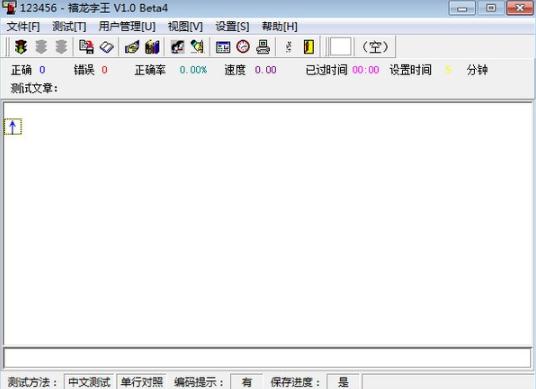Click the document save toolbar icon
536x389 pixels.
(x=86, y=47)
